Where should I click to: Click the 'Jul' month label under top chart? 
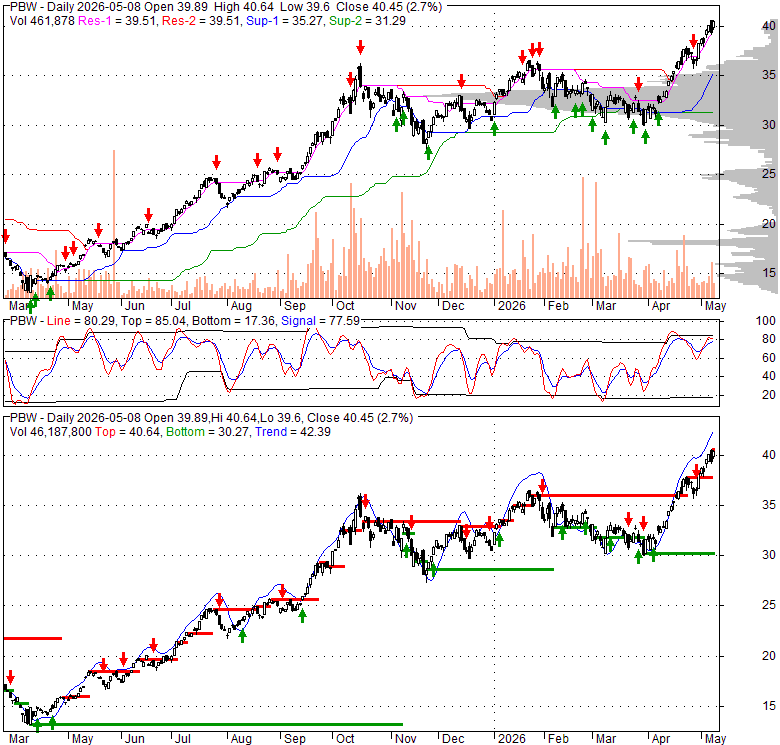pos(183,305)
